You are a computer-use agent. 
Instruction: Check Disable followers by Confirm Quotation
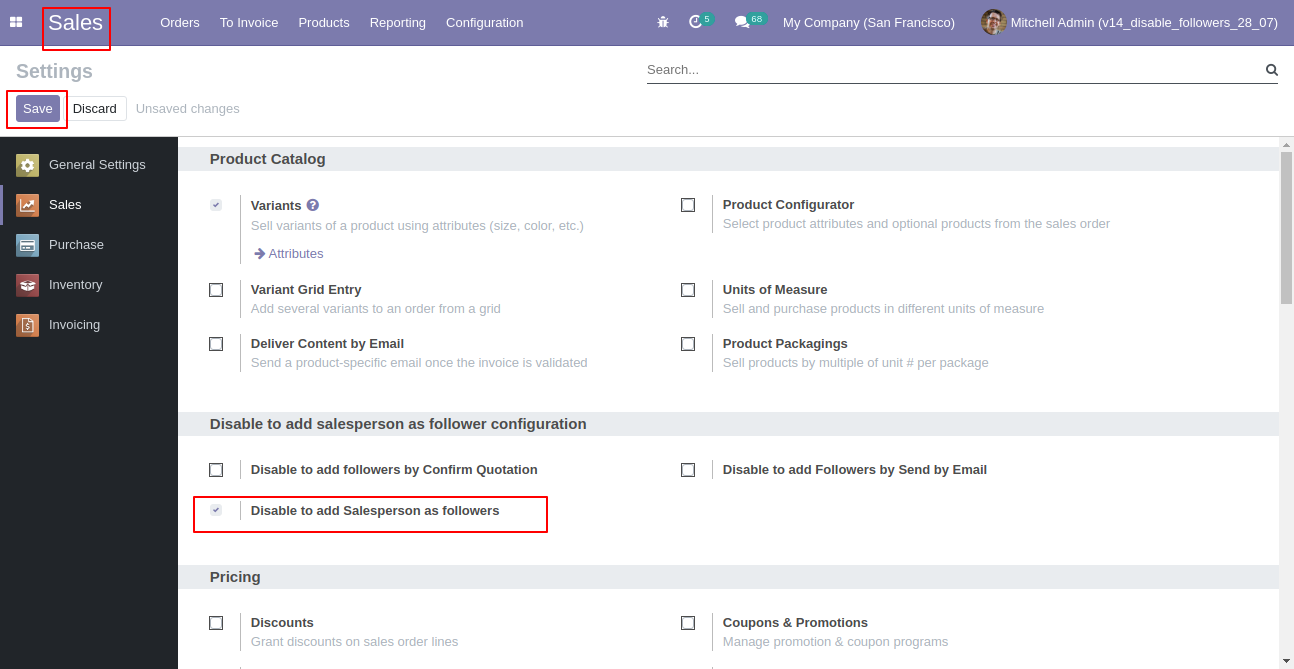216,470
